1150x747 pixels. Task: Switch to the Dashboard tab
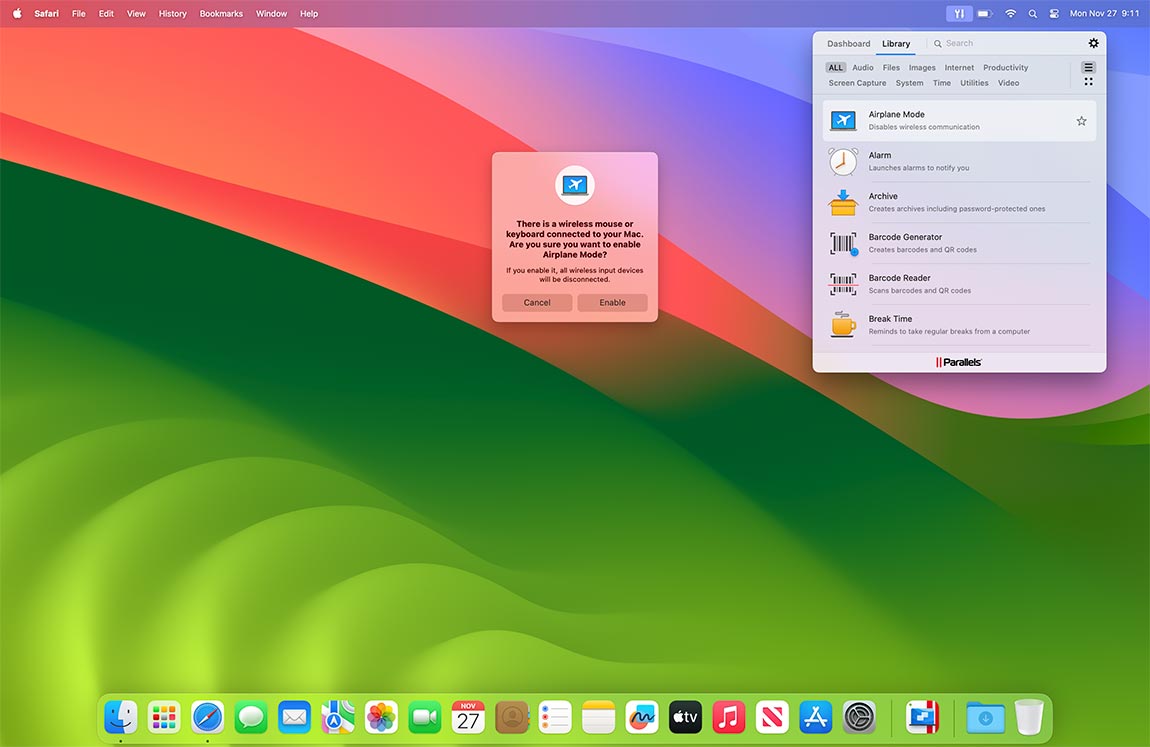848,44
